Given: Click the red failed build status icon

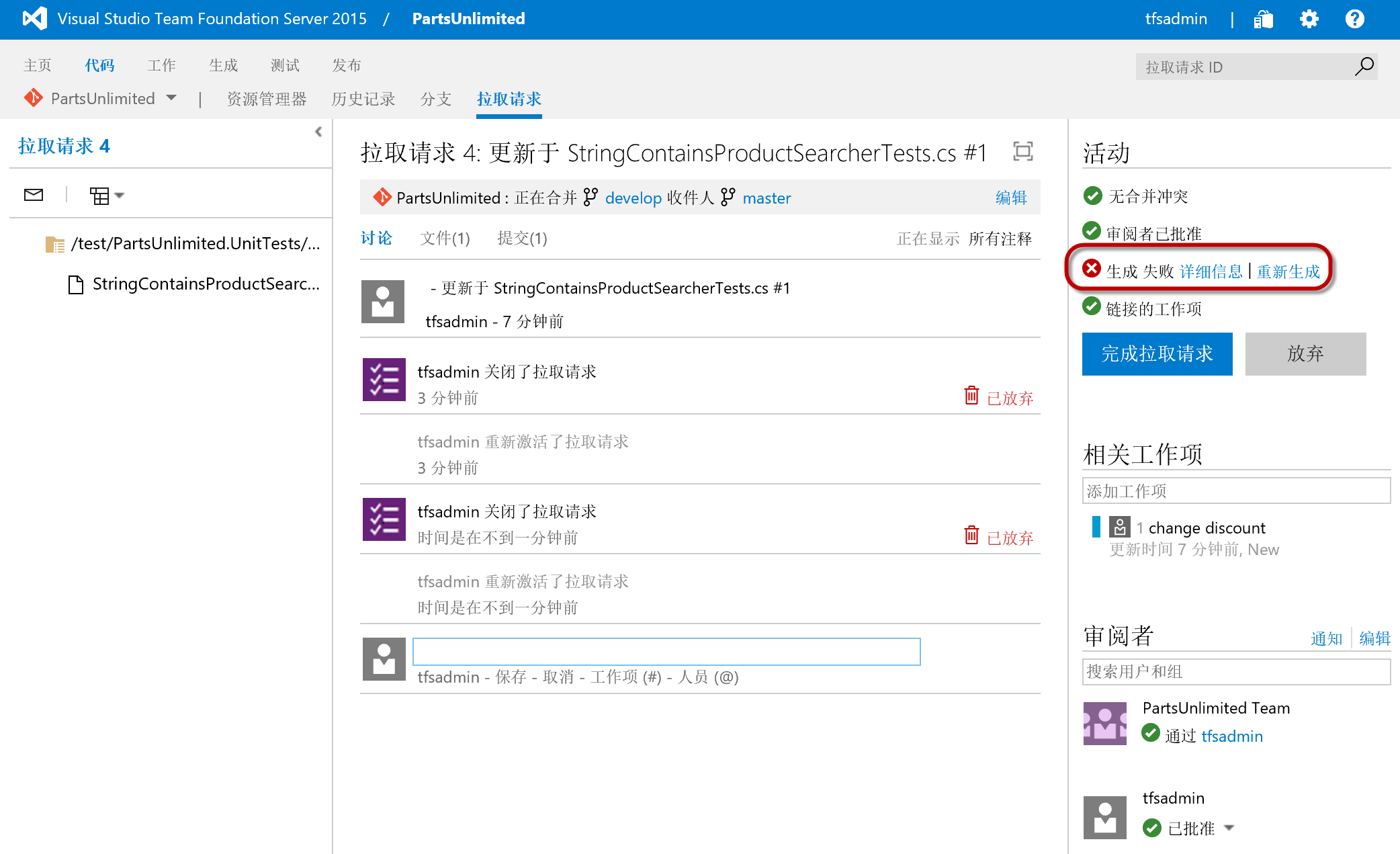Looking at the screenshot, I should pos(1092,269).
